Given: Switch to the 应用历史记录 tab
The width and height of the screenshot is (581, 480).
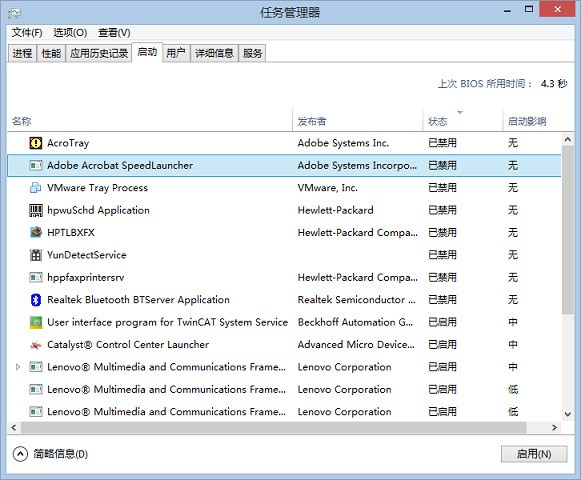Looking at the screenshot, I should pos(99,53).
